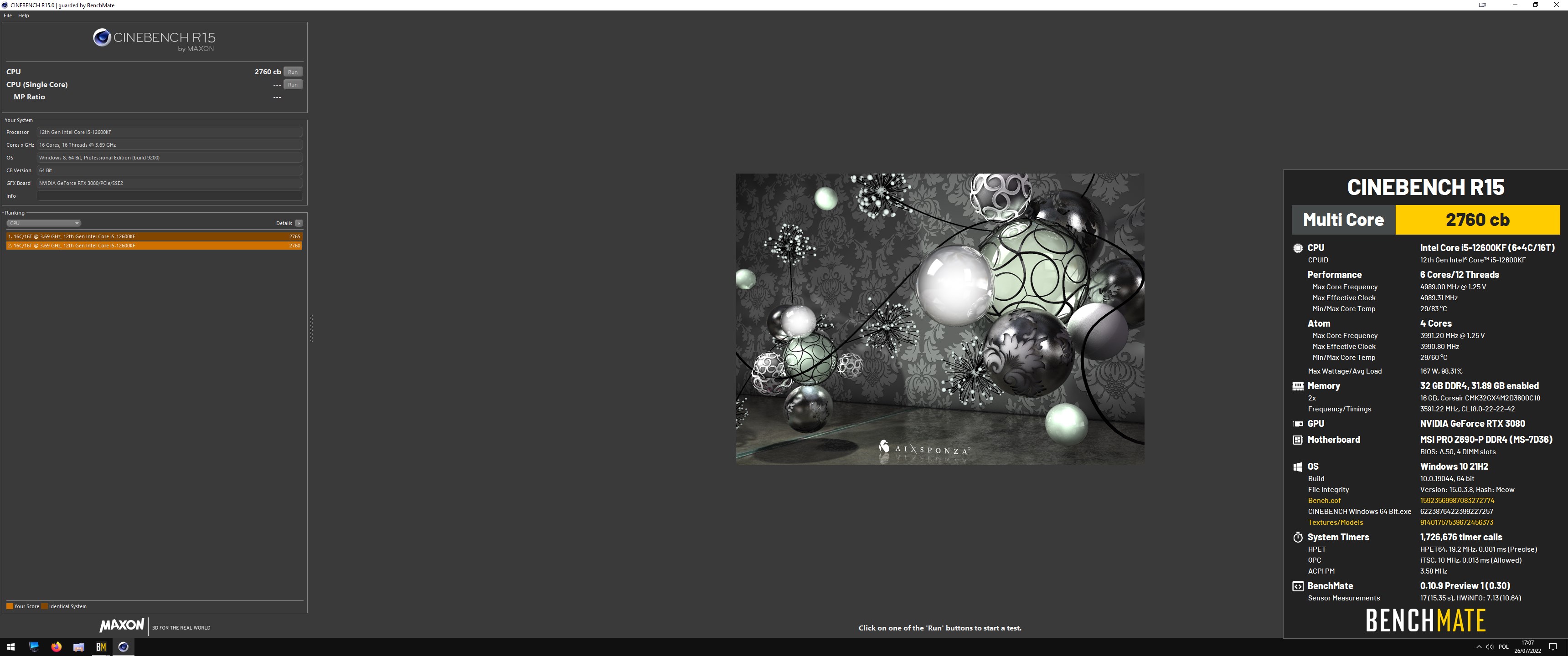Click the System Timers stopwatch icon
Viewport: 1568px width, 656px height.
[1298, 538]
